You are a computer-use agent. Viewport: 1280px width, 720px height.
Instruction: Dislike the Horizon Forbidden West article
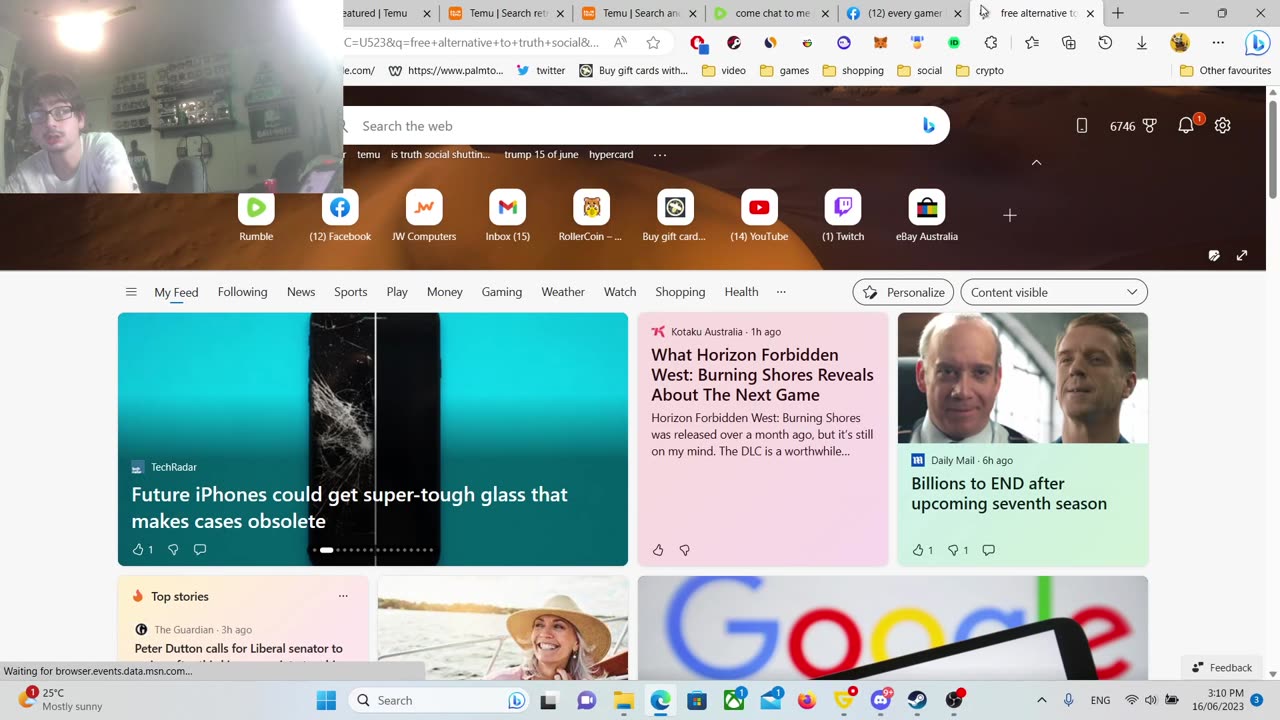[x=685, y=550]
